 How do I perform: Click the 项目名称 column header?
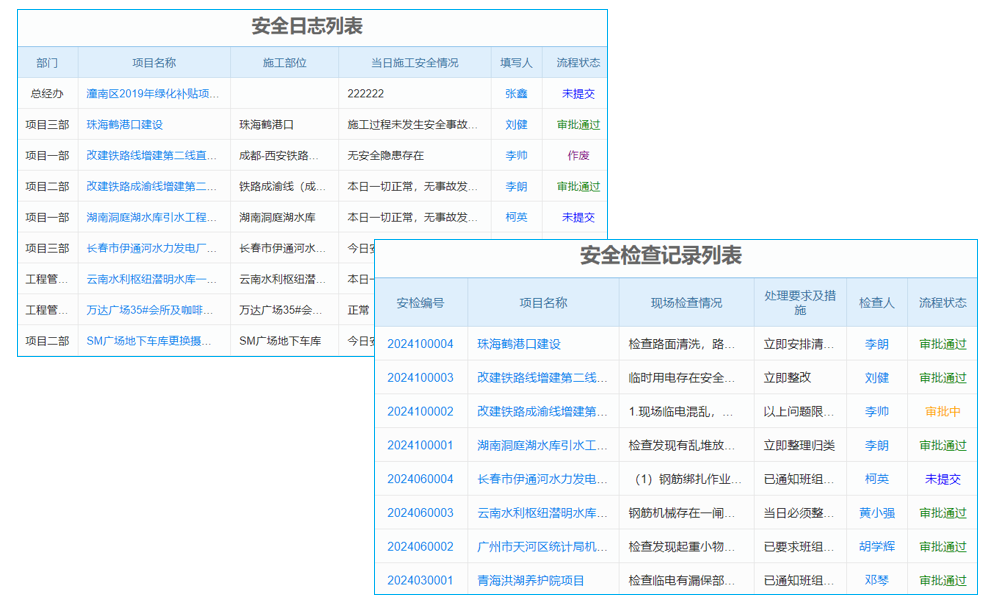[155, 62]
